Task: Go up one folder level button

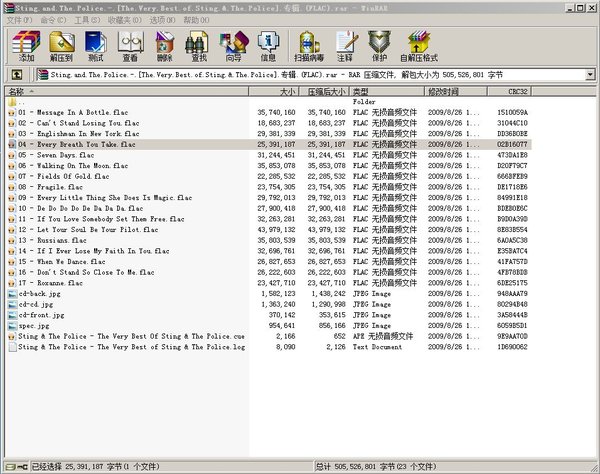Action: (17, 75)
